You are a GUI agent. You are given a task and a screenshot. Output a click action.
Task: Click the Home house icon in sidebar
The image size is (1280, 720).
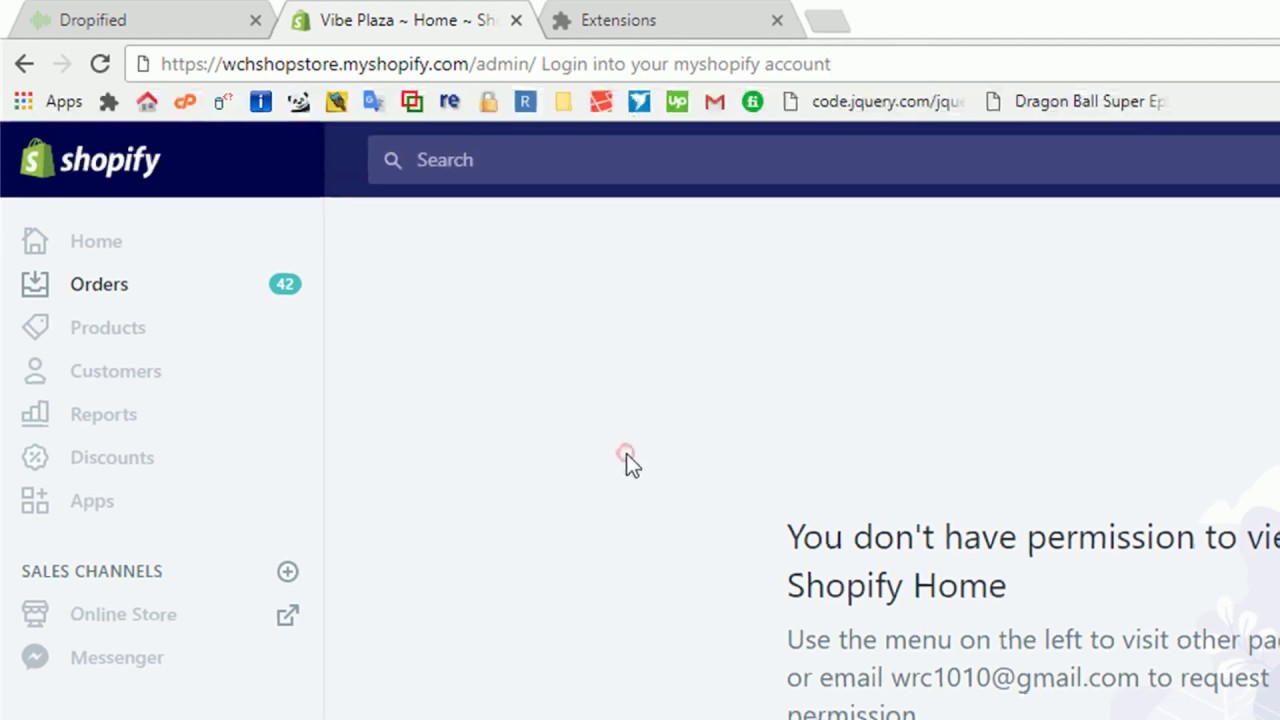[x=35, y=241]
